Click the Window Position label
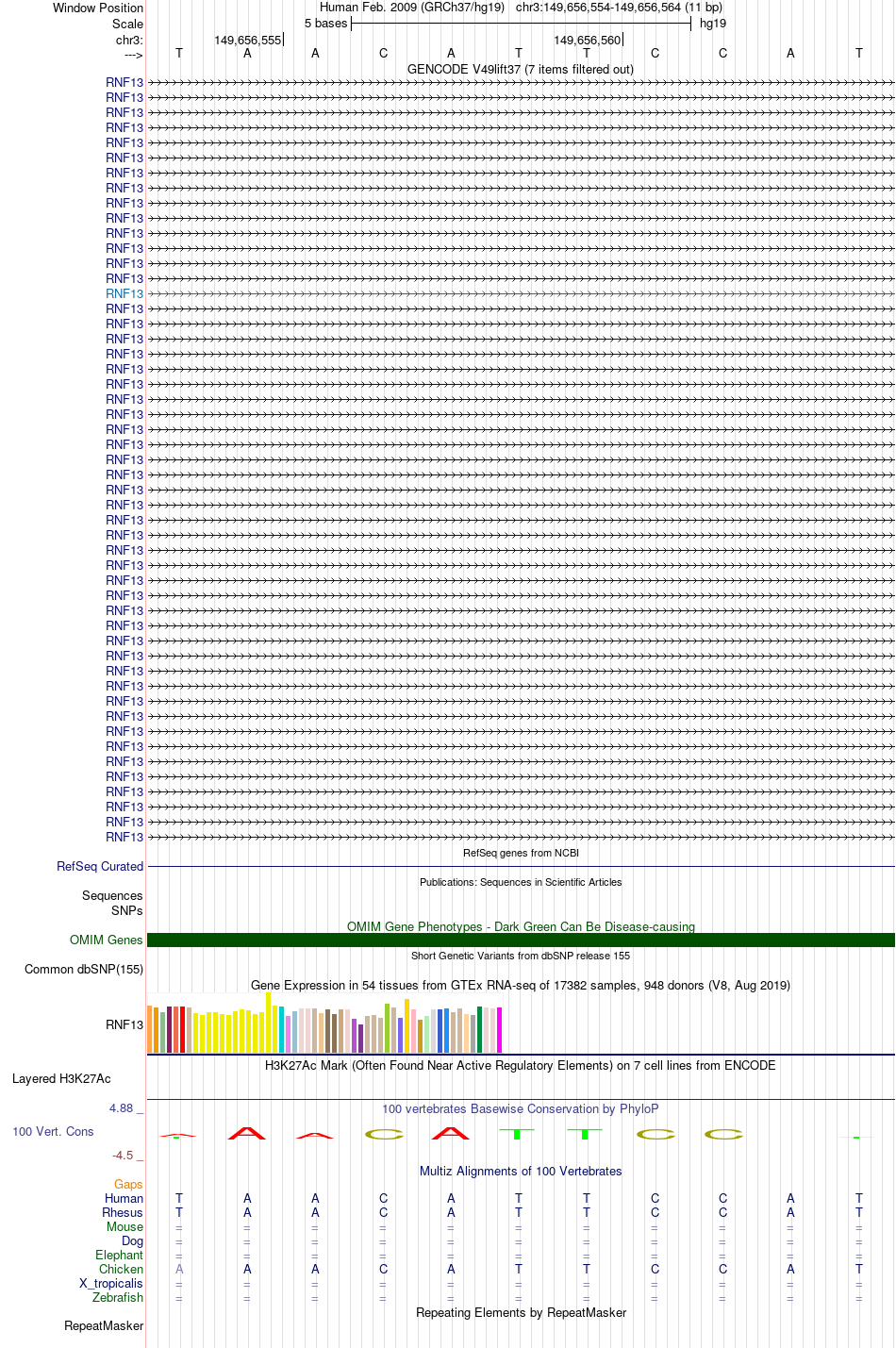 (x=98, y=8)
